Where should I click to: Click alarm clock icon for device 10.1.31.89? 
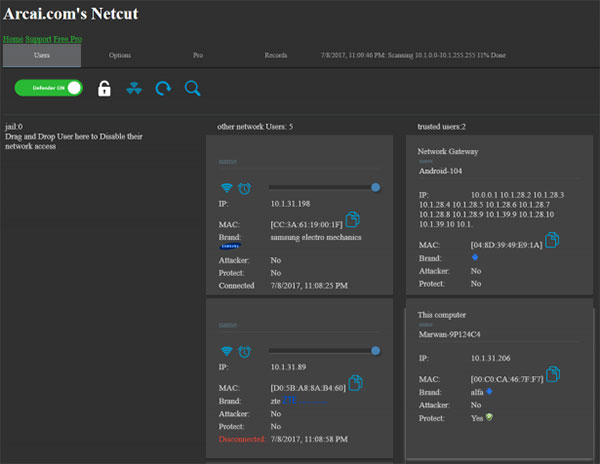point(245,352)
